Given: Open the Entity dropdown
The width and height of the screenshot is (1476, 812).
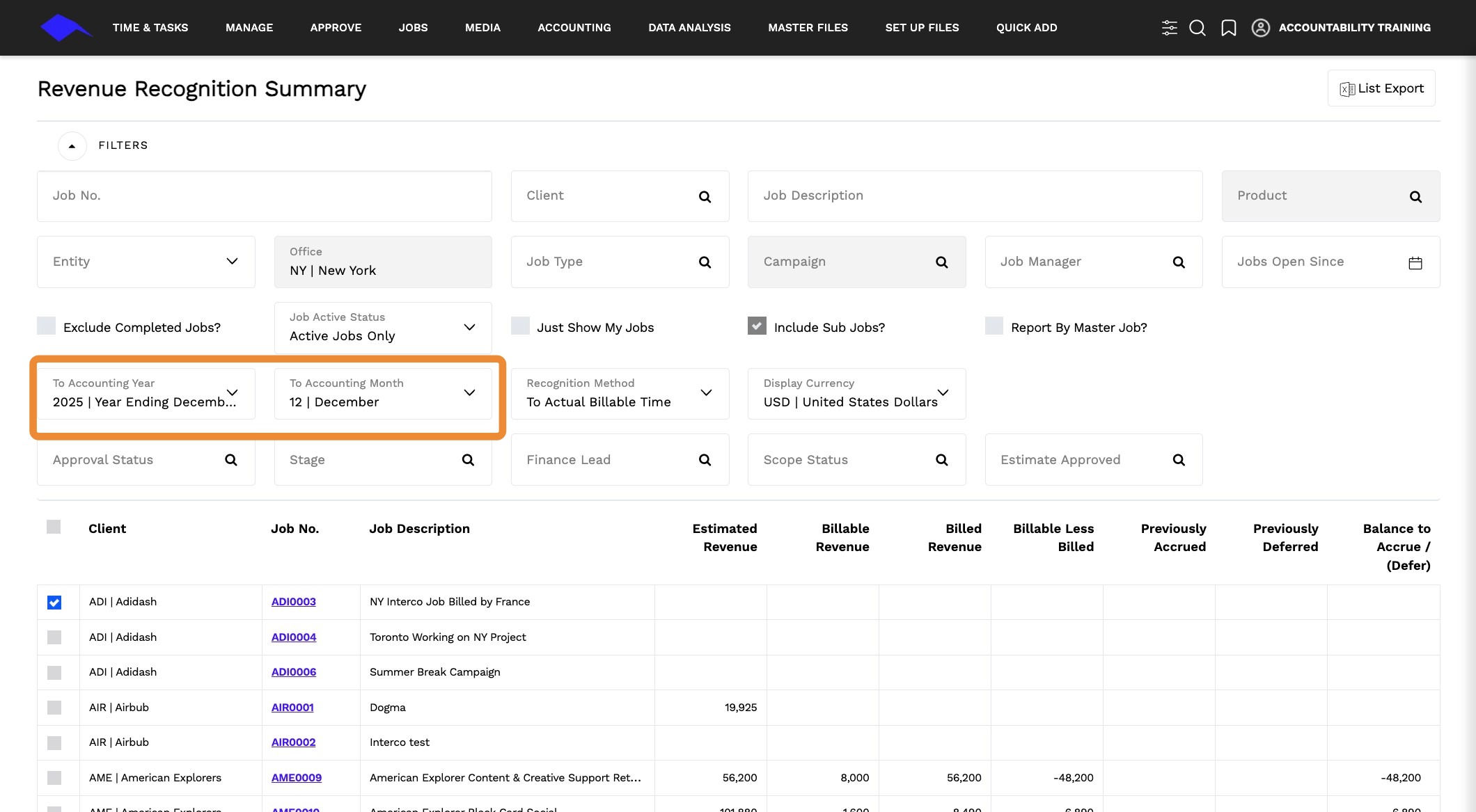Looking at the screenshot, I should pos(146,262).
